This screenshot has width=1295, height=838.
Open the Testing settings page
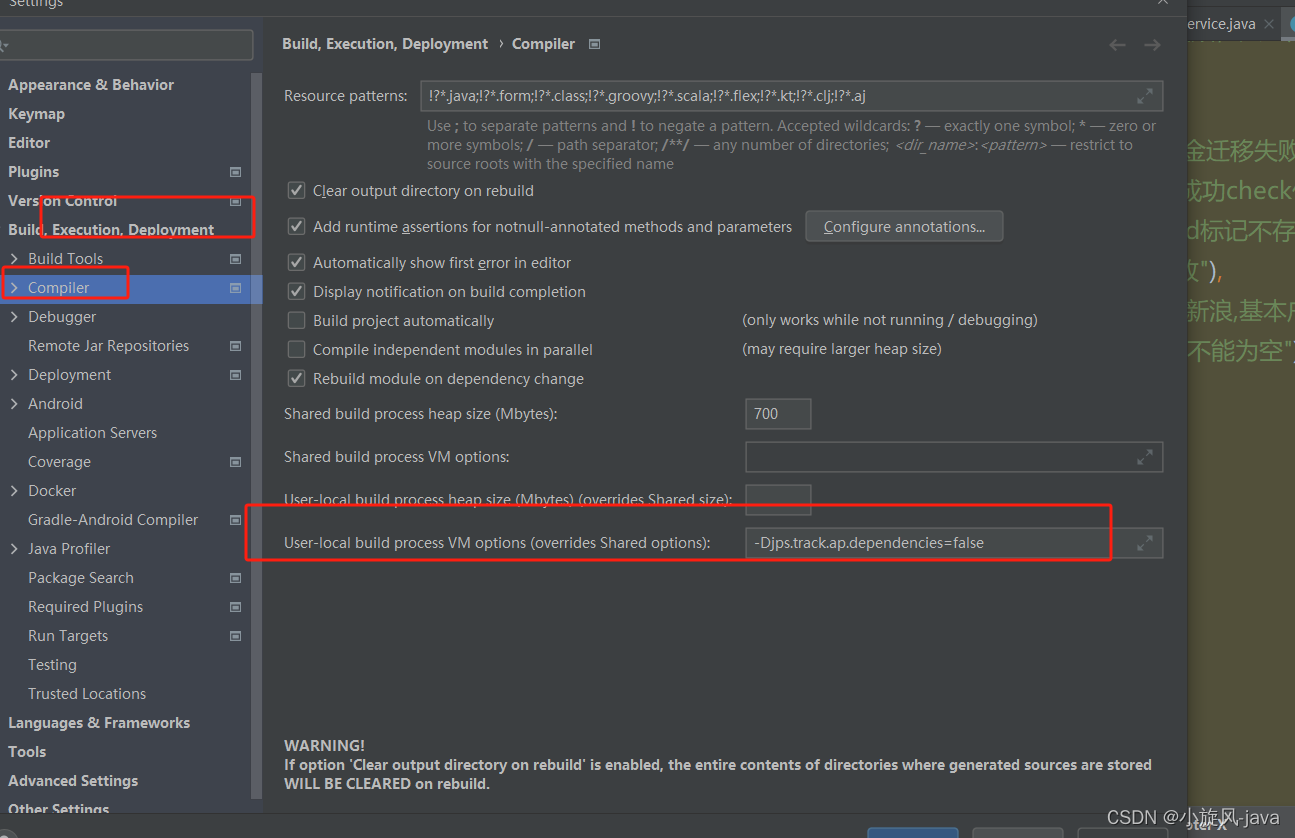52,665
